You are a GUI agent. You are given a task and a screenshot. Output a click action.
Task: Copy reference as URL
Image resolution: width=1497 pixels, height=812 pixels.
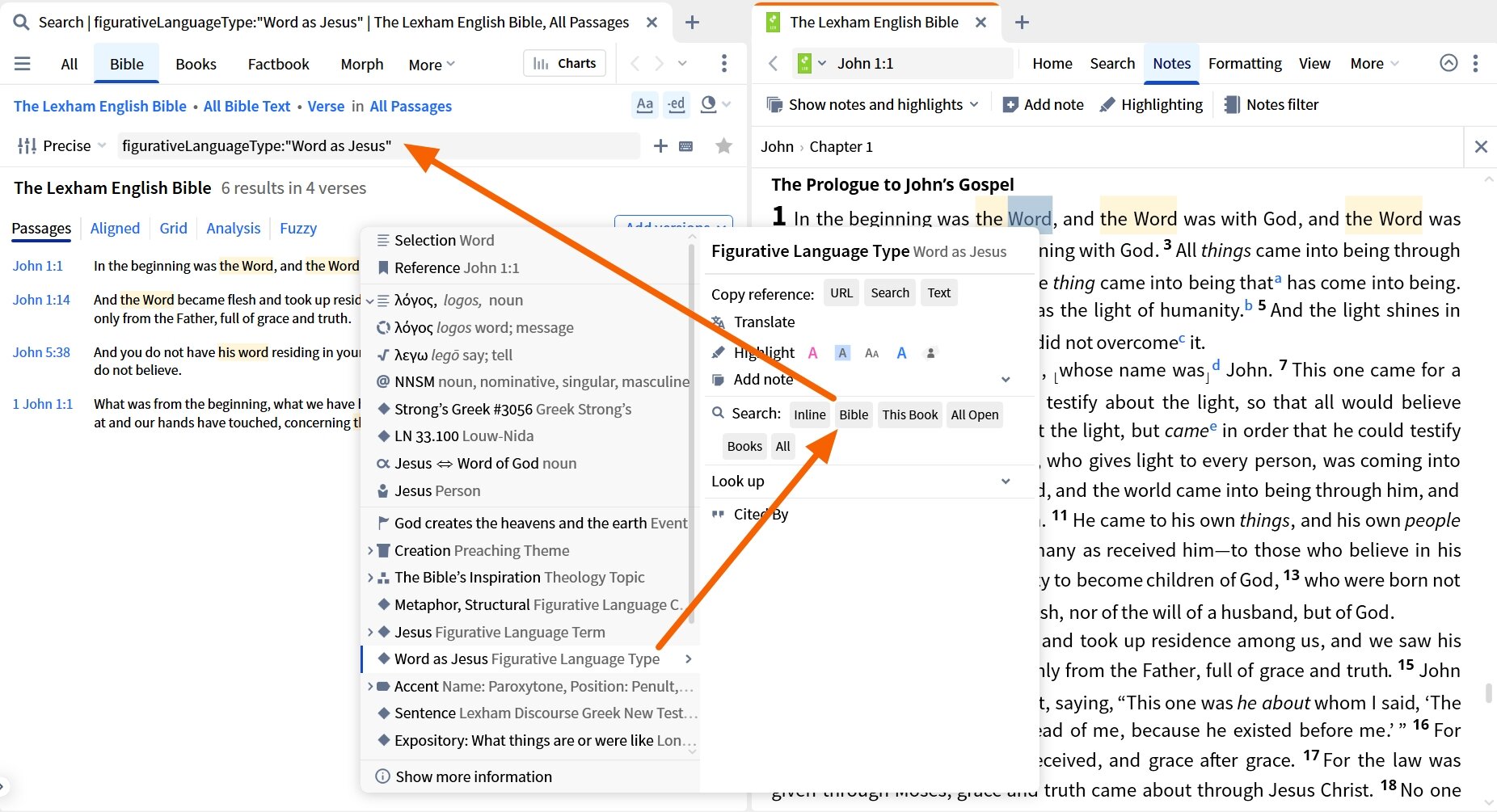click(841, 292)
